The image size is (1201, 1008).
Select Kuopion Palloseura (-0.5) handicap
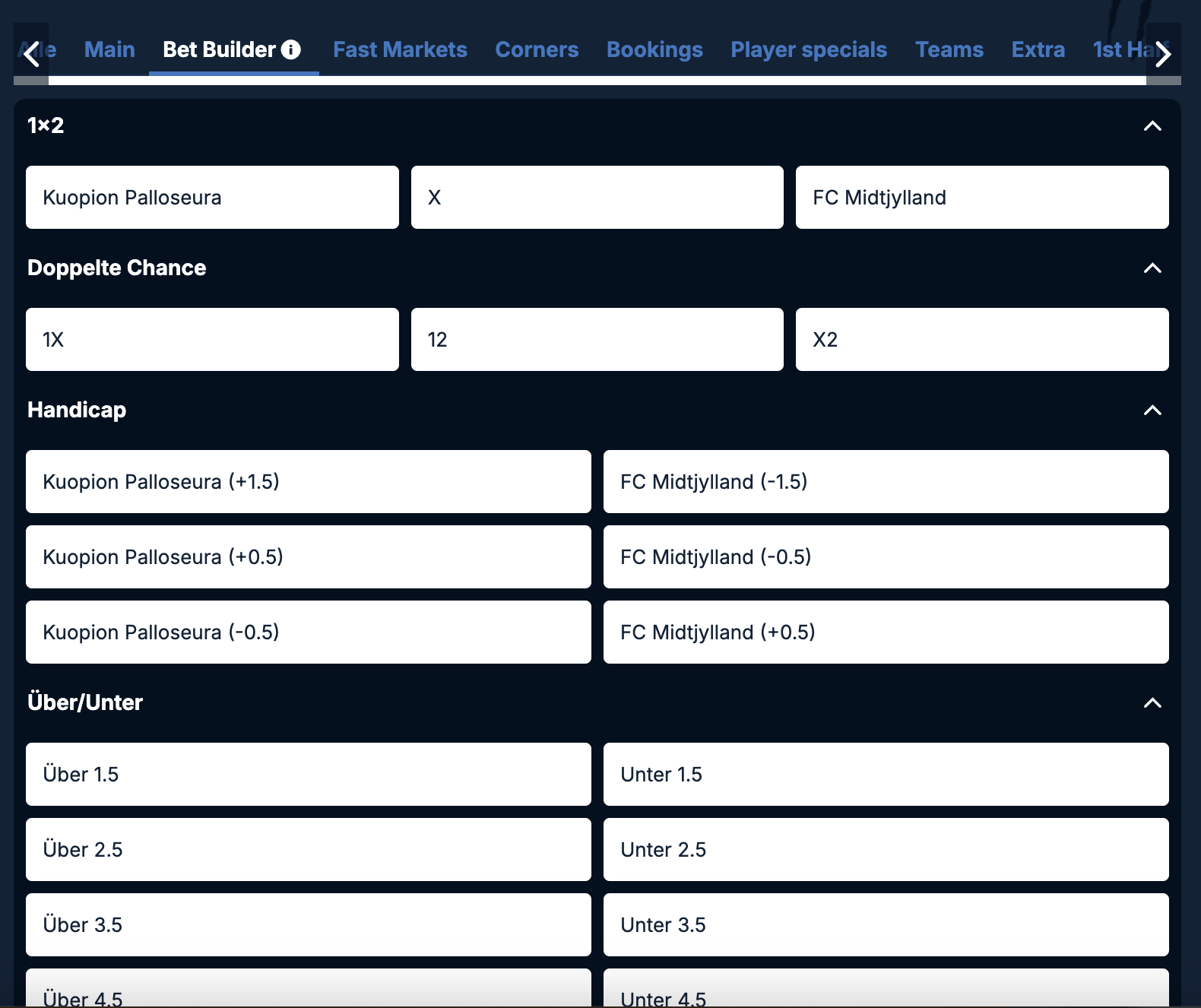(309, 632)
